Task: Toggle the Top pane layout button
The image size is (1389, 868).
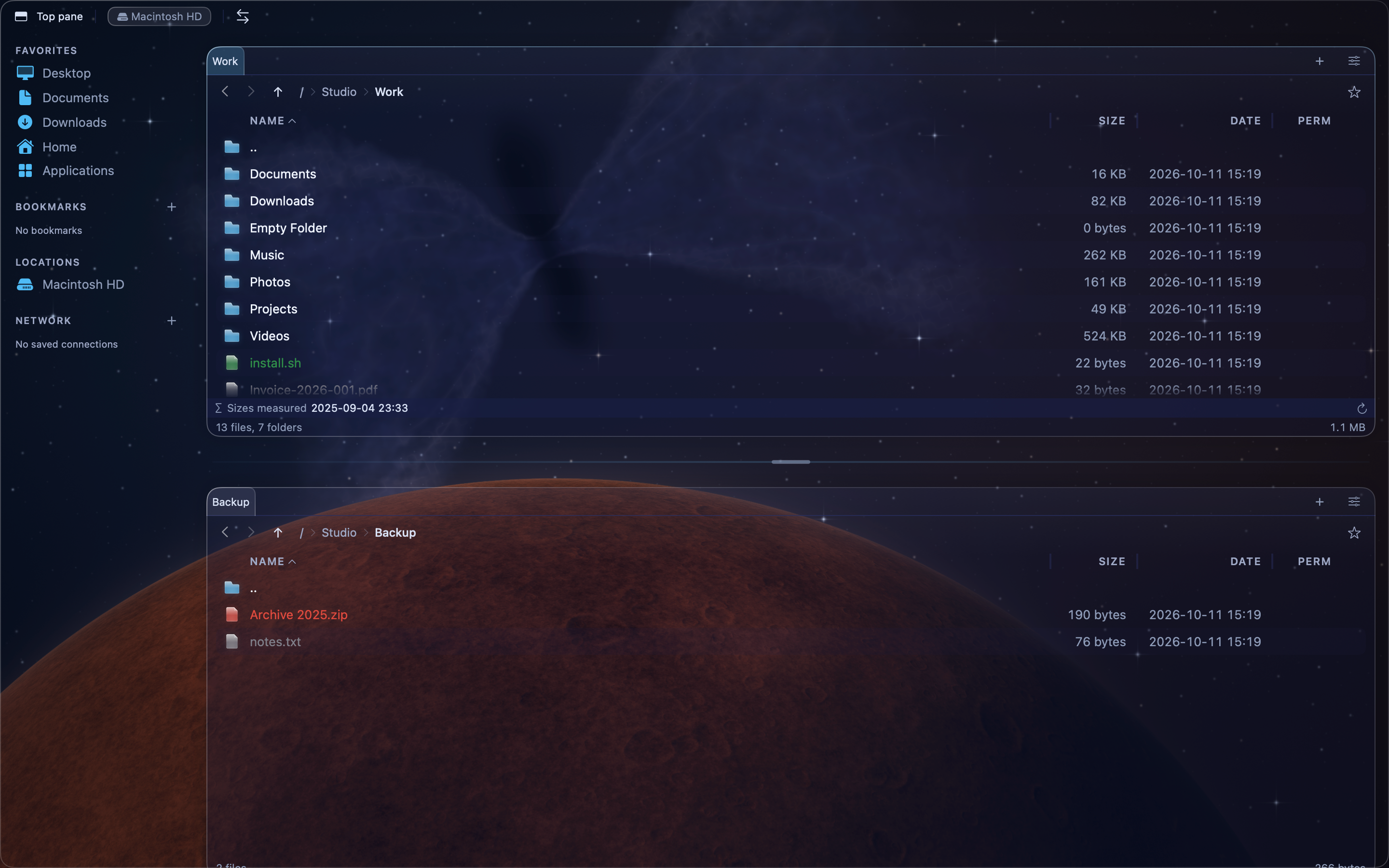Action: point(49,17)
